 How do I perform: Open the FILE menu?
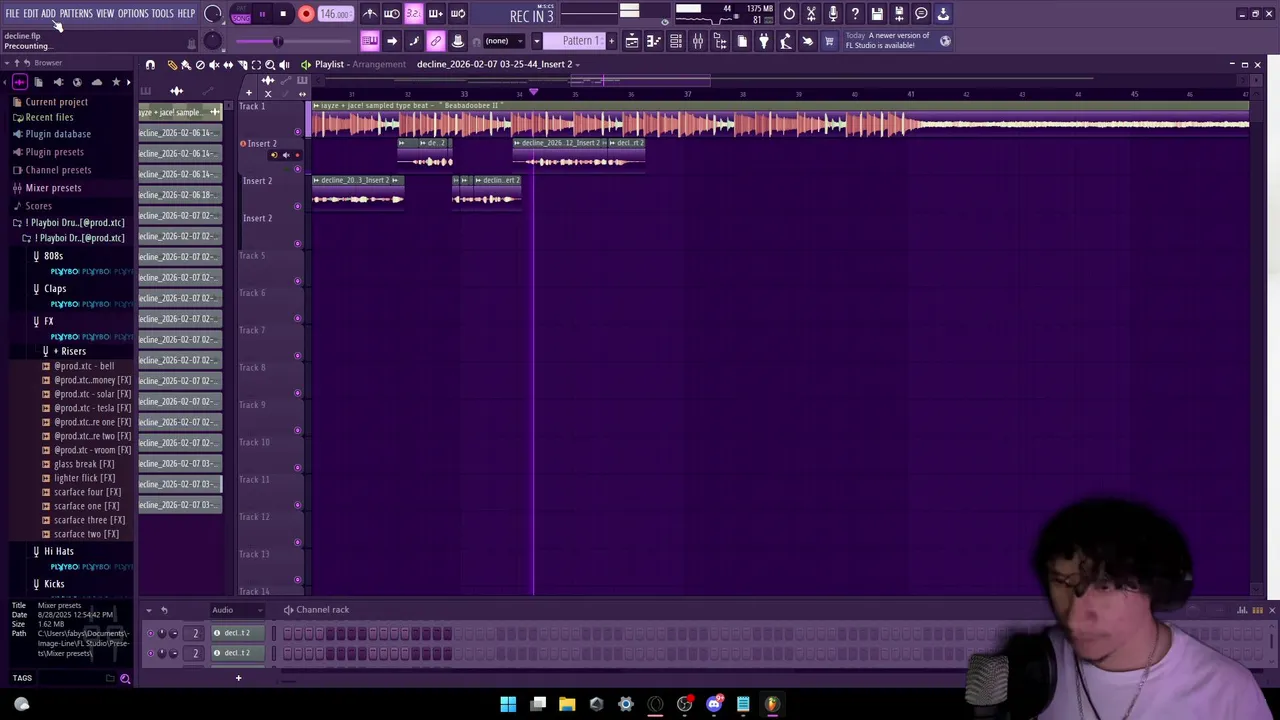pyautogui.click(x=12, y=14)
